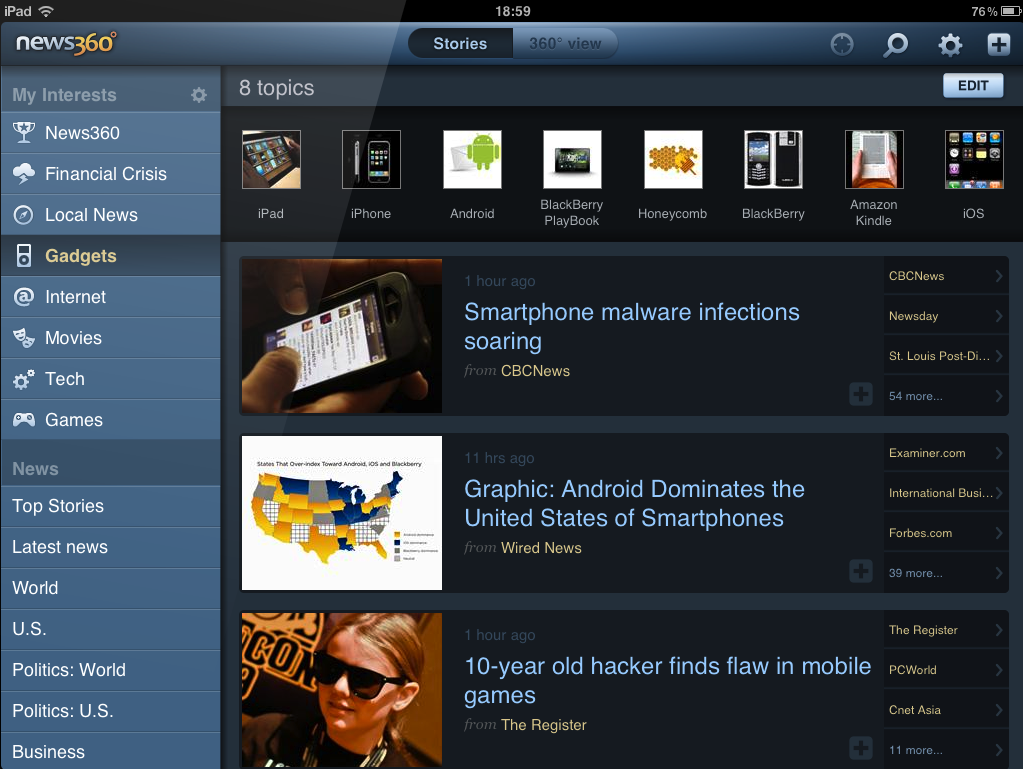Expand Newsday source chevron

point(998,316)
